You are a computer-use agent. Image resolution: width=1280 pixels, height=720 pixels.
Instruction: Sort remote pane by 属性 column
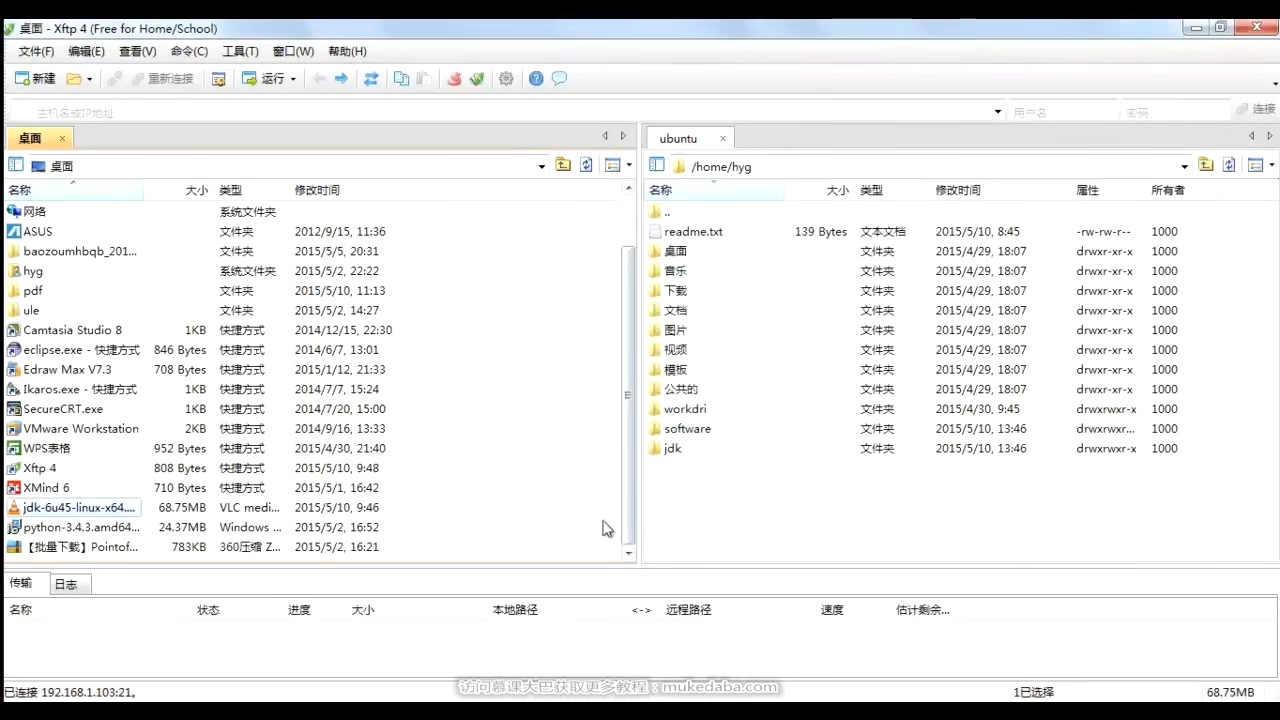1087,190
